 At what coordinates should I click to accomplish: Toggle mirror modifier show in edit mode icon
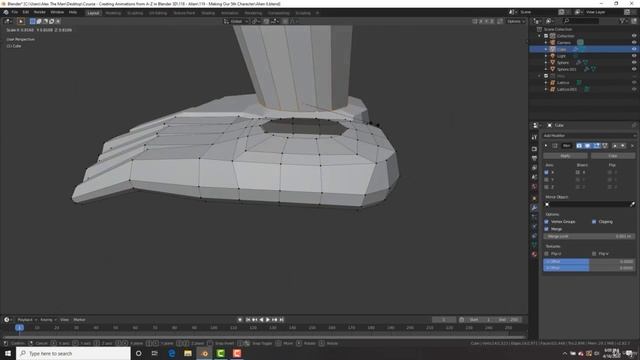[x=596, y=146]
